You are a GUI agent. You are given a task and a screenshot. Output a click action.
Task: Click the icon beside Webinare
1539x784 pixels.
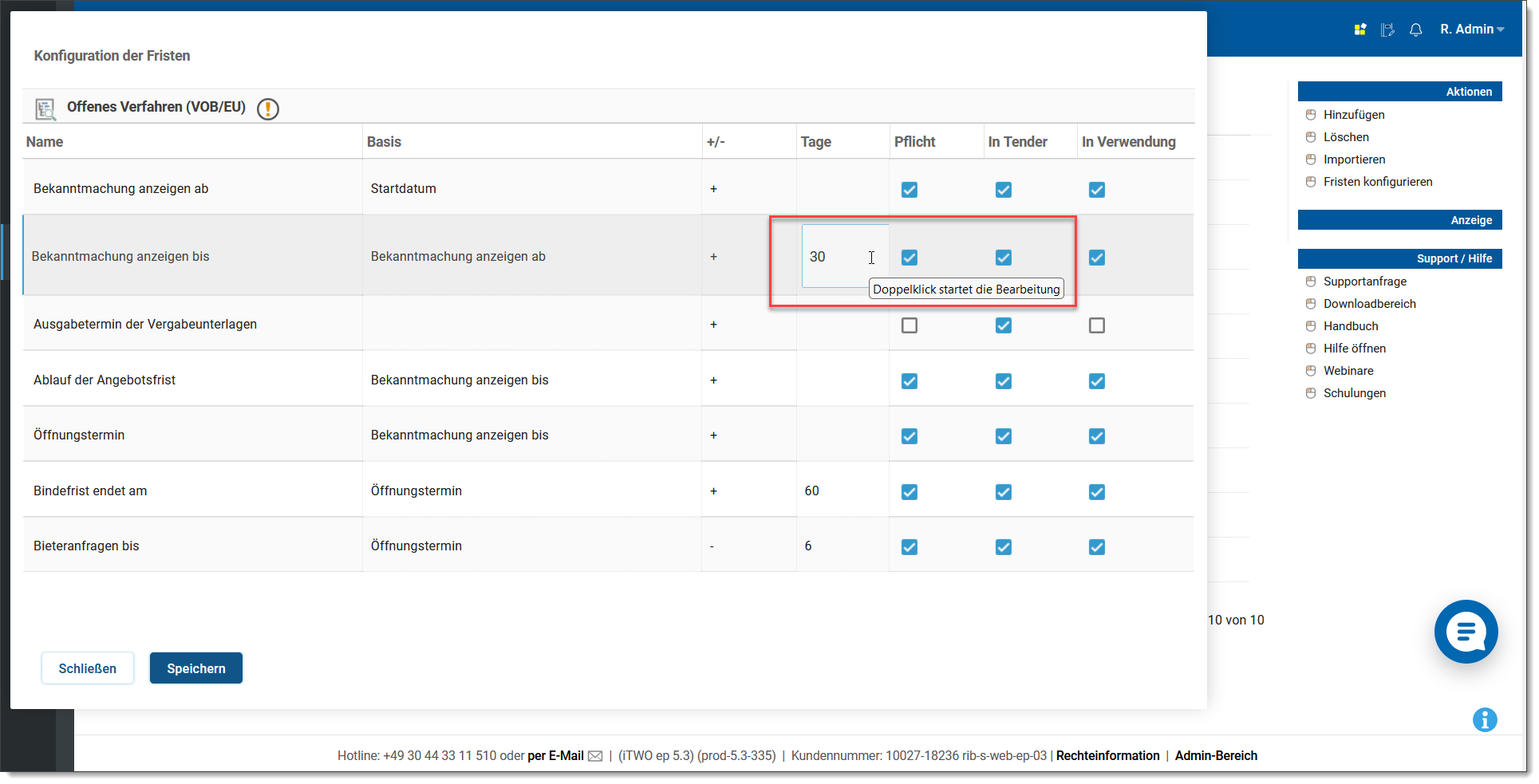(x=1311, y=371)
